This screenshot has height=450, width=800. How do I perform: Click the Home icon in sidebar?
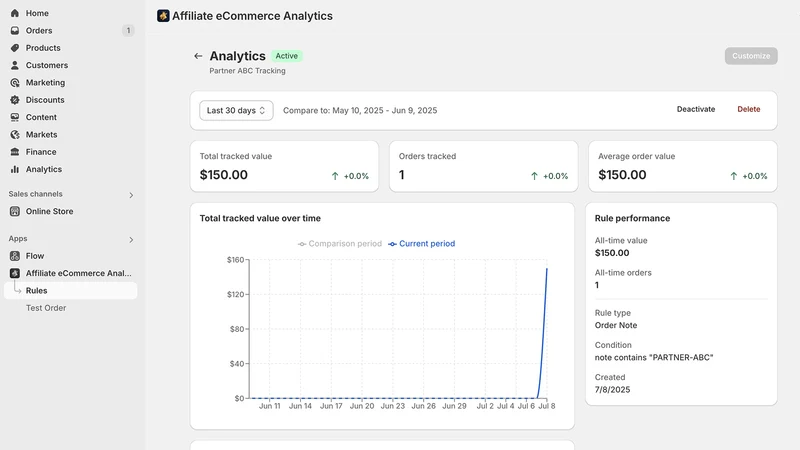pos(15,13)
